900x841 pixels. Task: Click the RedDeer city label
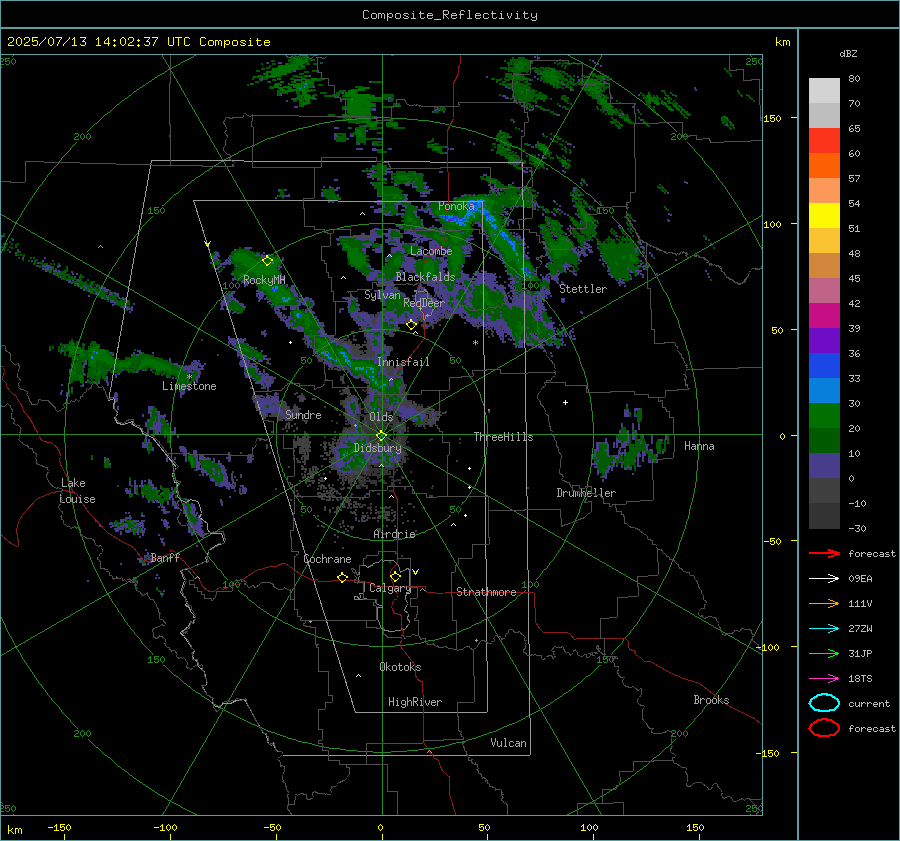pyautogui.click(x=424, y=303)
